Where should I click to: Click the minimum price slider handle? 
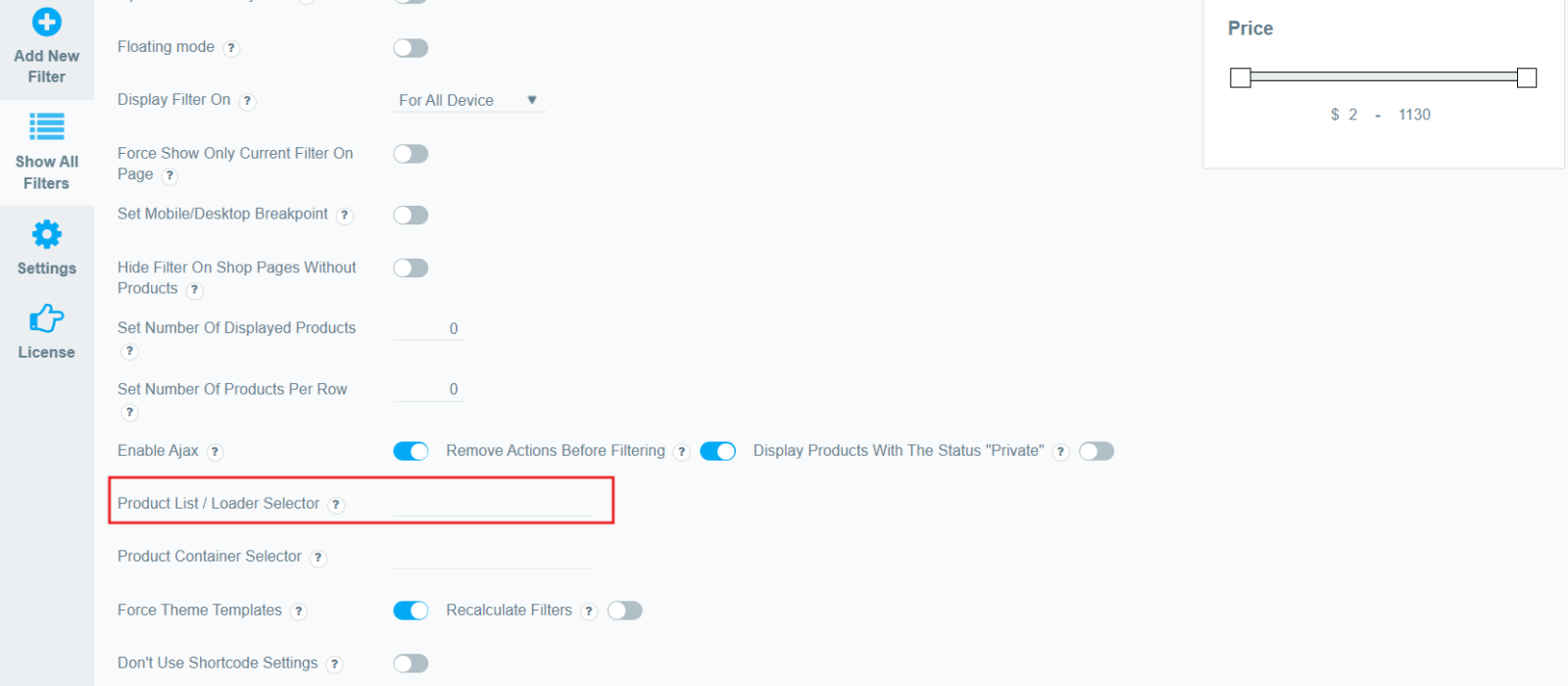coord(1241,77)
